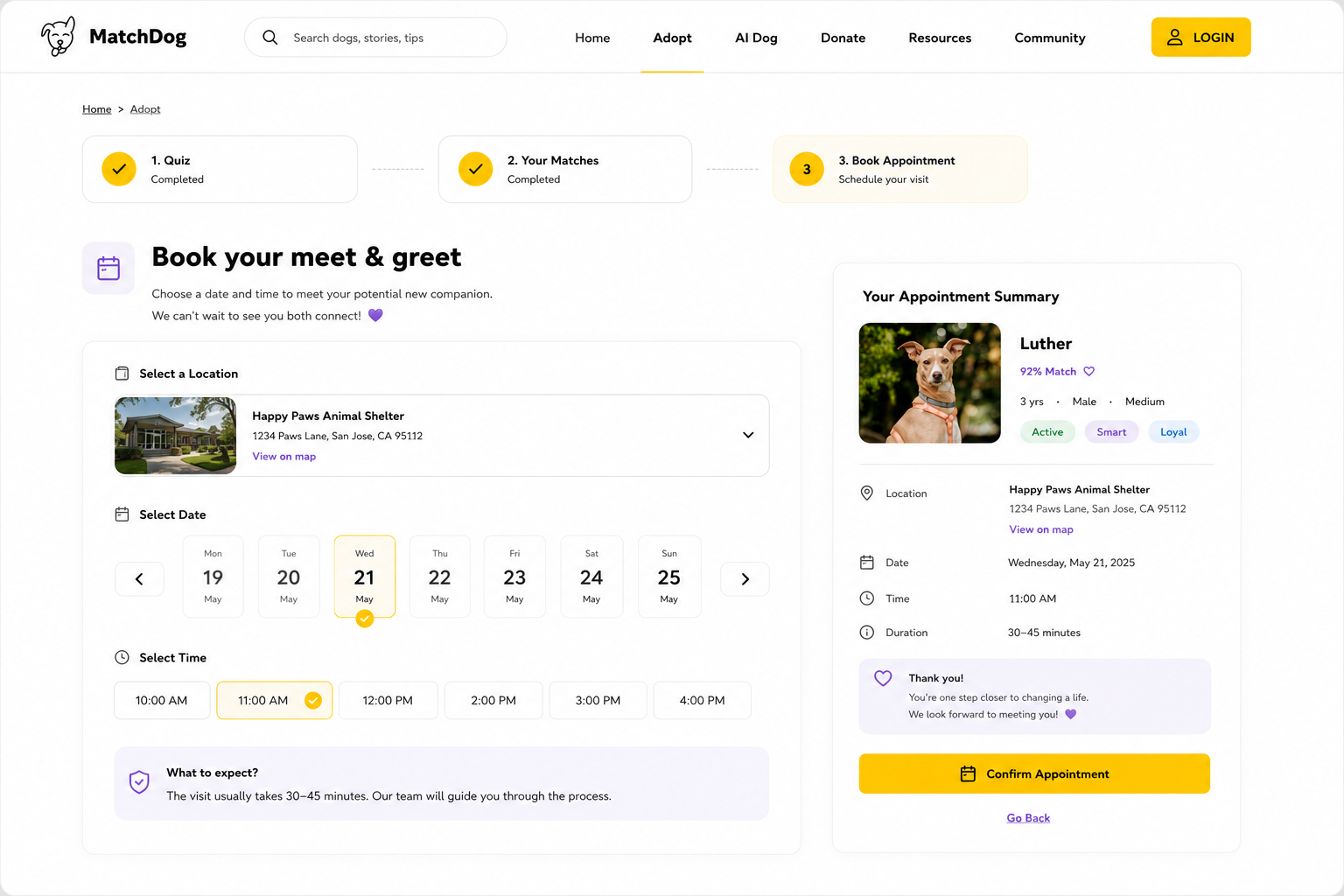
Task: Open the Community nav item
Action: point(1050,38)
